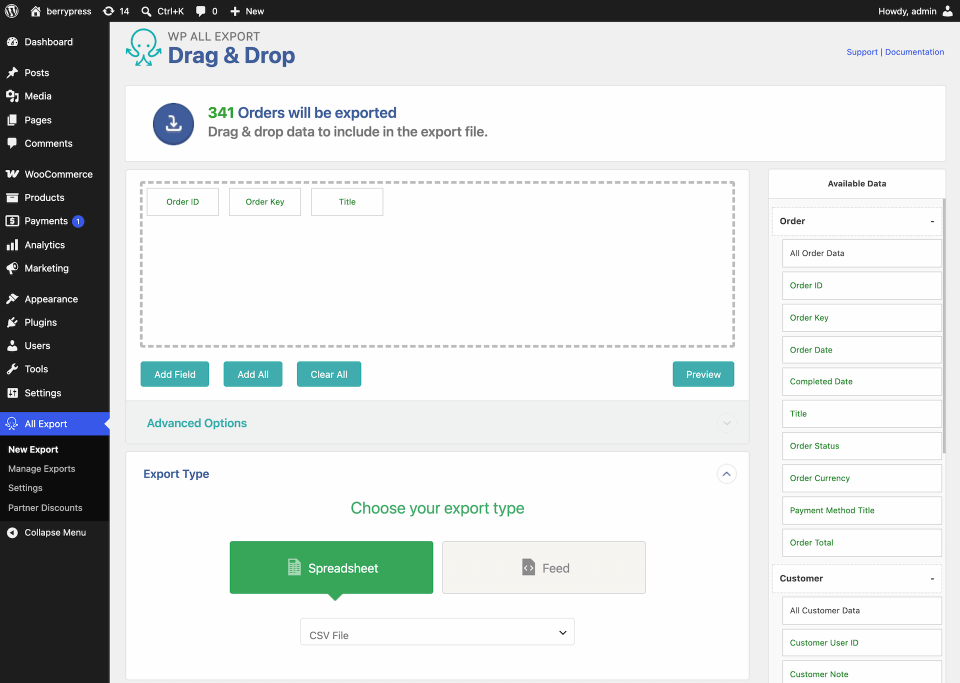
Task: Open the Payments menu label
Action: (46, 221)
